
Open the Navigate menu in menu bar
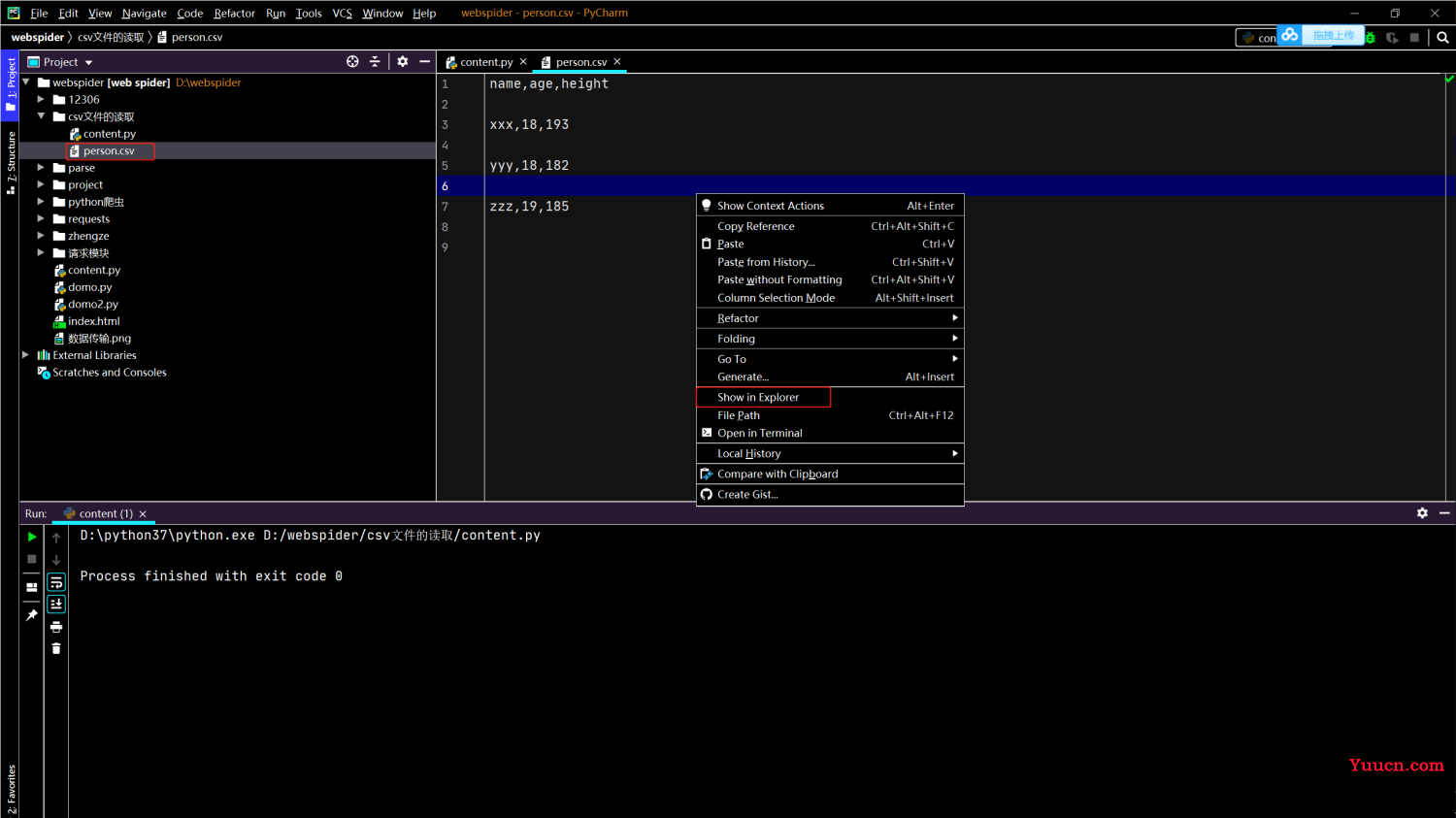(x=144, y=14)
